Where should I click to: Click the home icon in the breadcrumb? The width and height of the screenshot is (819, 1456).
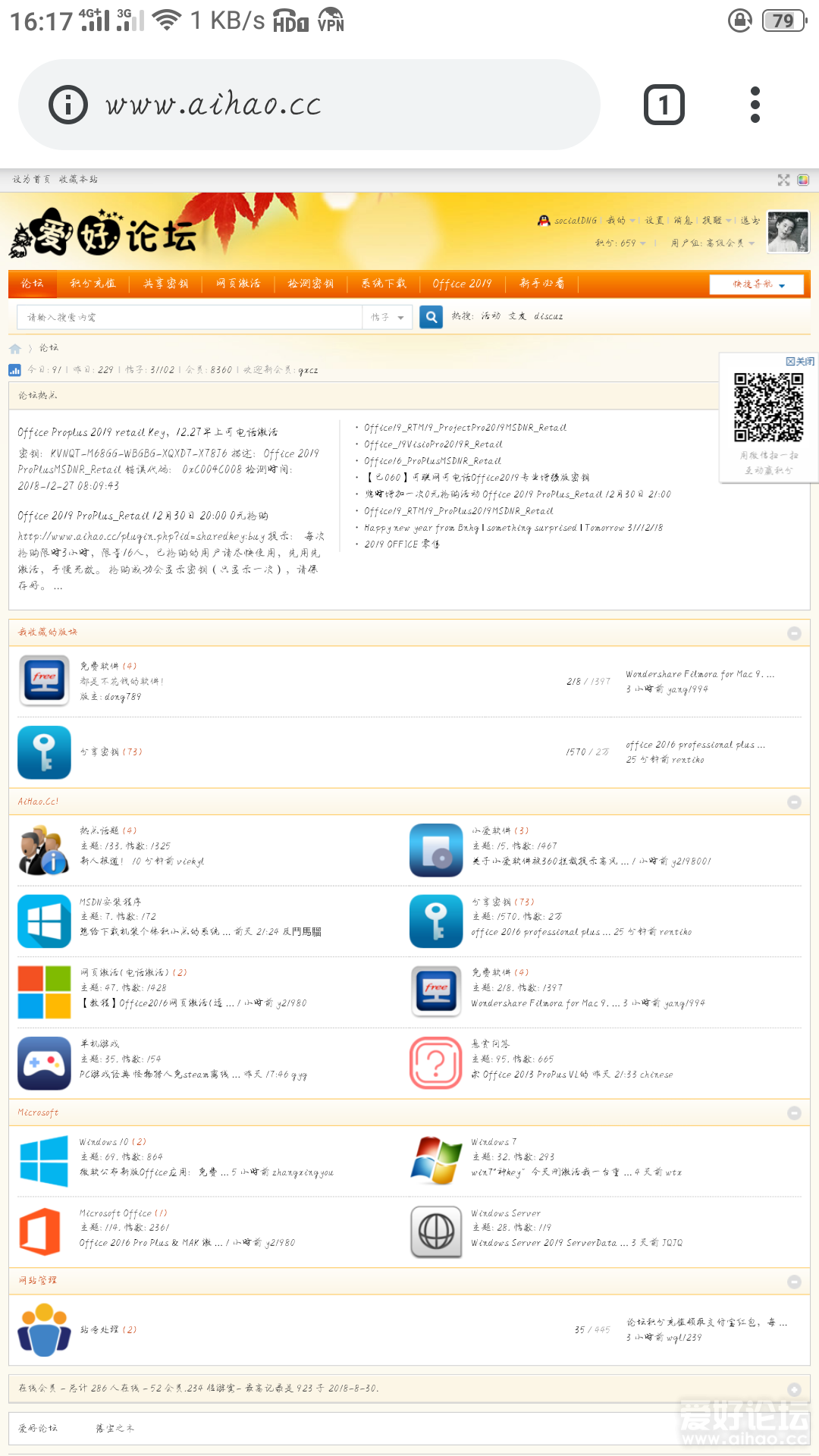coord(15,349)
